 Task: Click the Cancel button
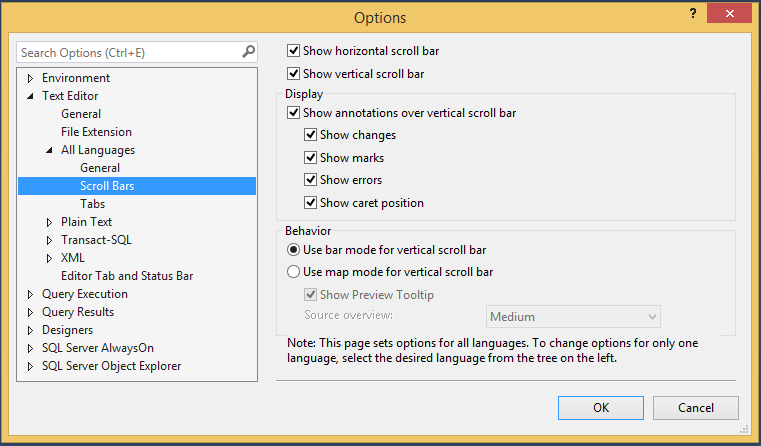(695, 408)
